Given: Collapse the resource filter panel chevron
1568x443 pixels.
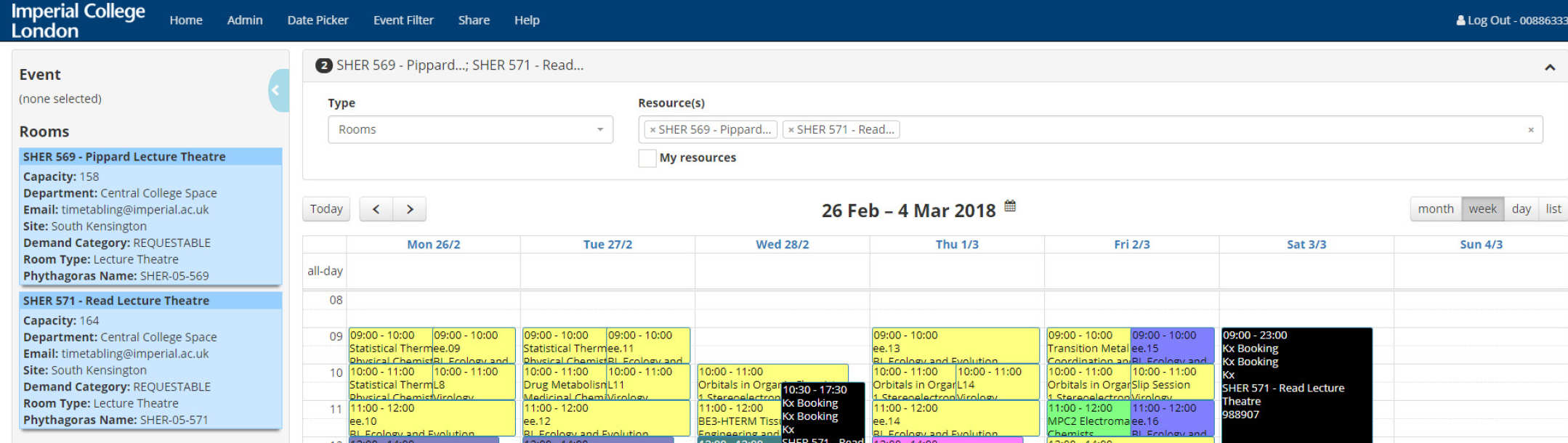Looking at the screenshot, I should (x=1549, y=68).
